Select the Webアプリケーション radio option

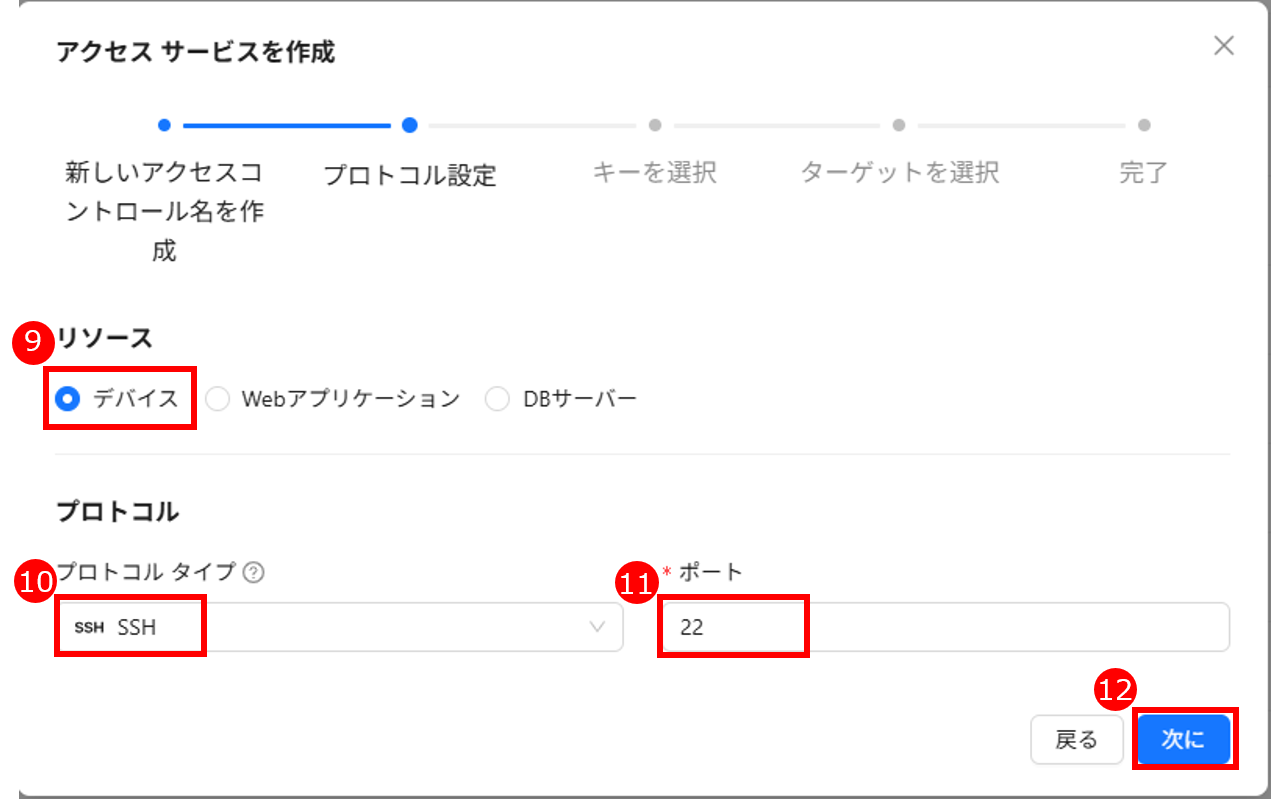click(x=218, y=399)
